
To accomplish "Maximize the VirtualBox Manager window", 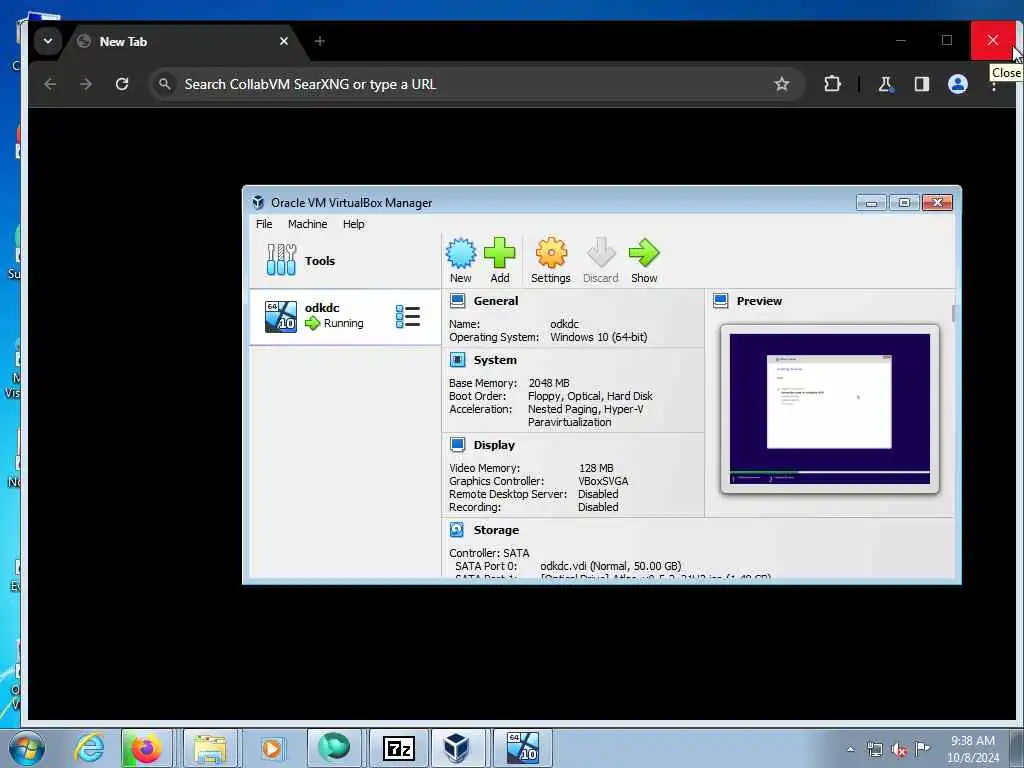I will click(x=904, y=202).
